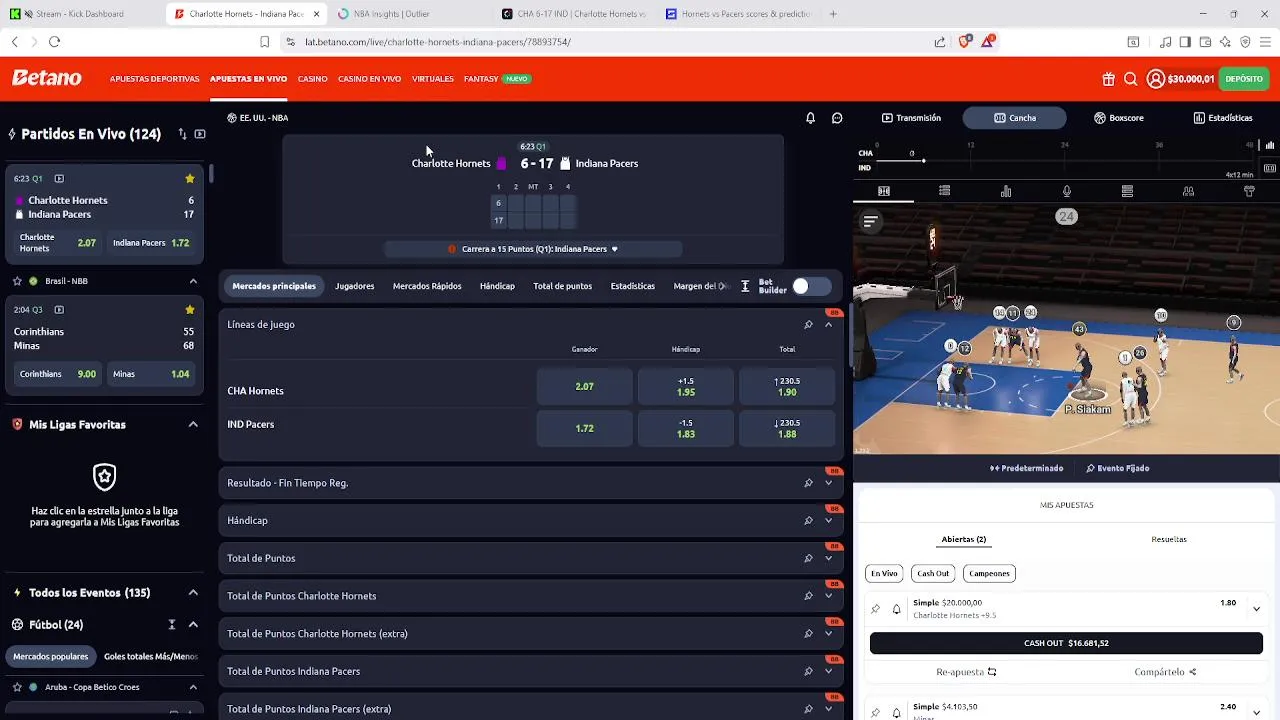Select the Jugadores markets tab
The width and height of the screenshot is (1280, 720).
point(354,286)
